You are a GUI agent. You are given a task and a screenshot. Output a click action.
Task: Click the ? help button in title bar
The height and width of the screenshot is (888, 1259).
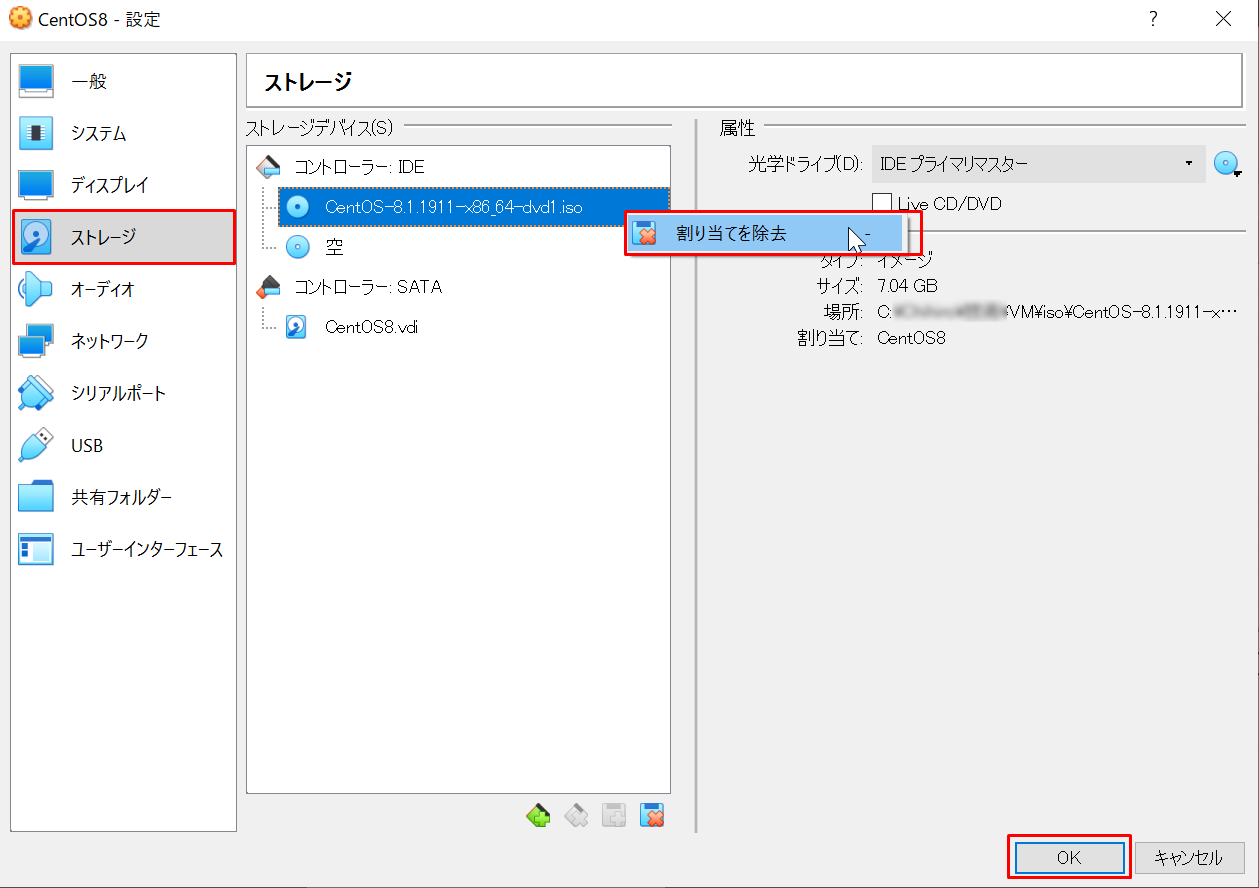coord(1153,19)
